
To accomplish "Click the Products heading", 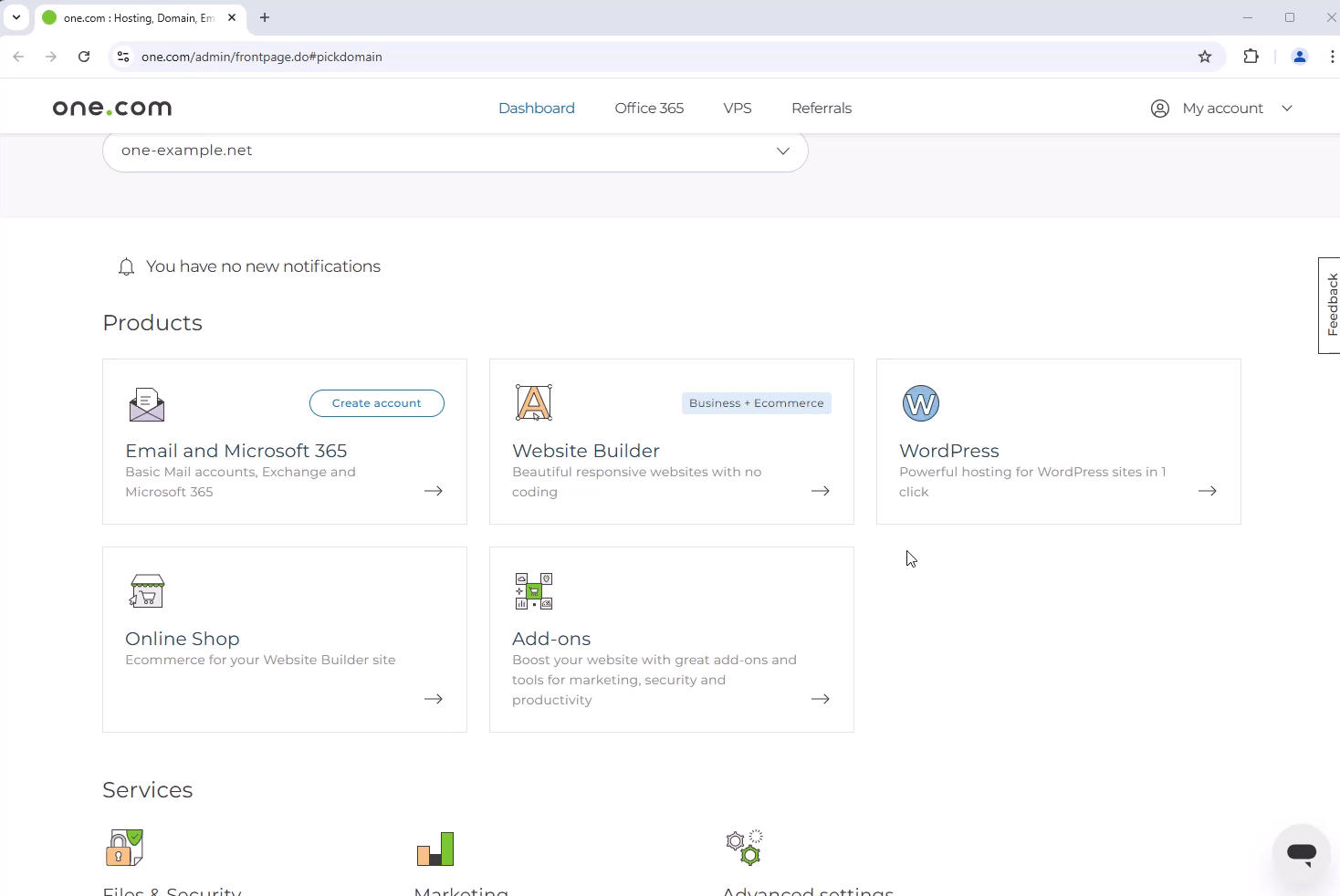I will point(152,323).
